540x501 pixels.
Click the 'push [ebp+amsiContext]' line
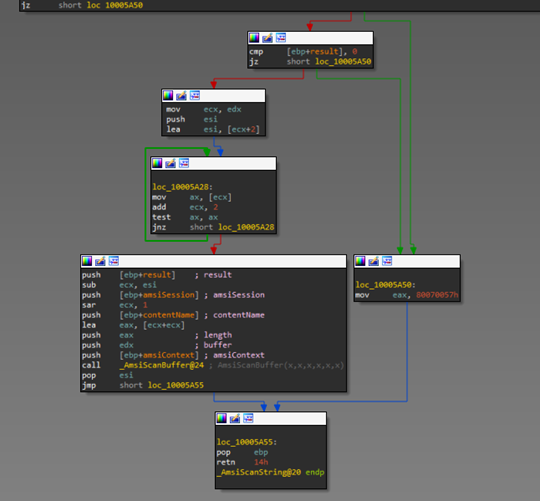tap(173, 355)
